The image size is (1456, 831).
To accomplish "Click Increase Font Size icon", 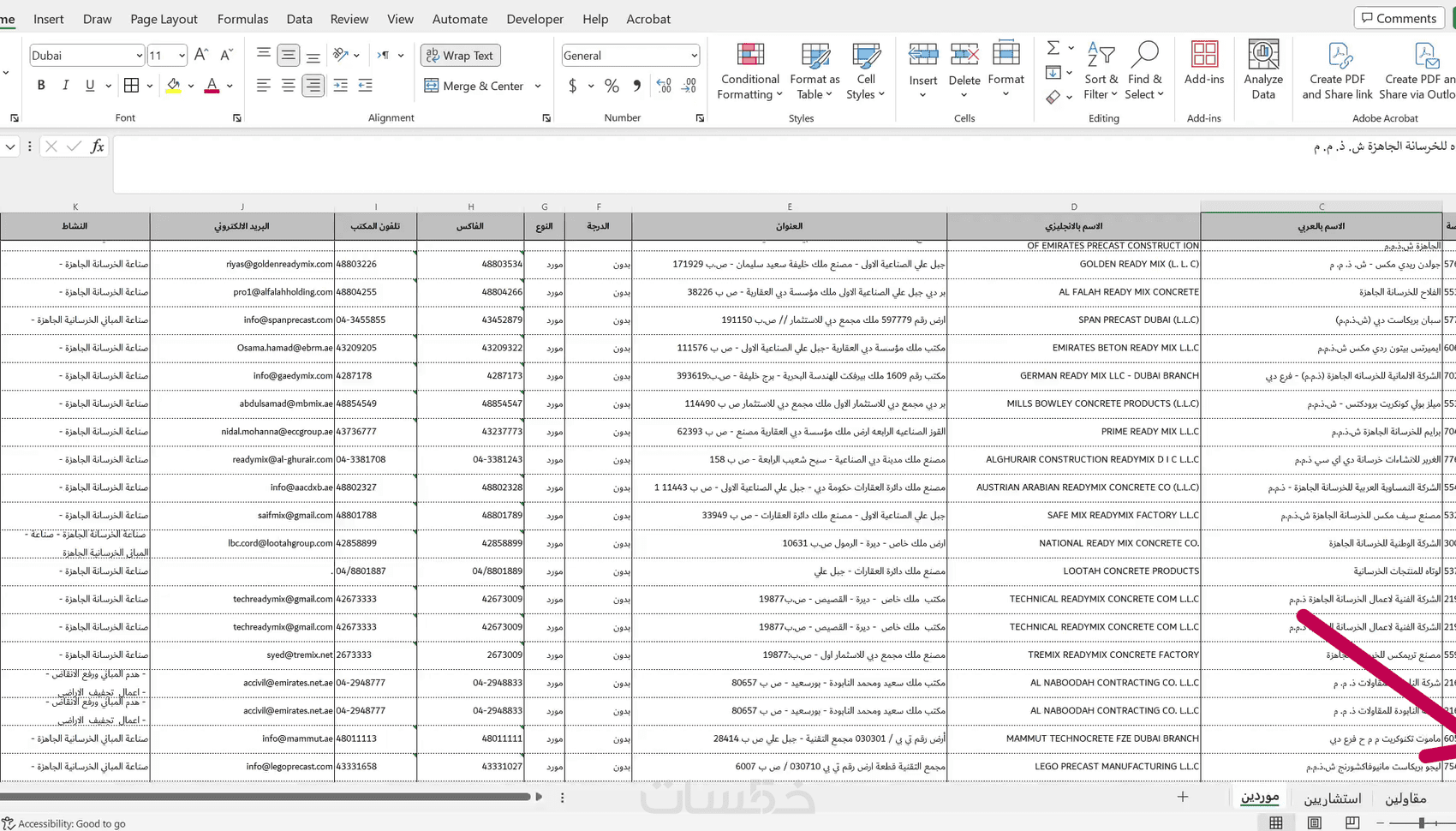I will point(201,56).
